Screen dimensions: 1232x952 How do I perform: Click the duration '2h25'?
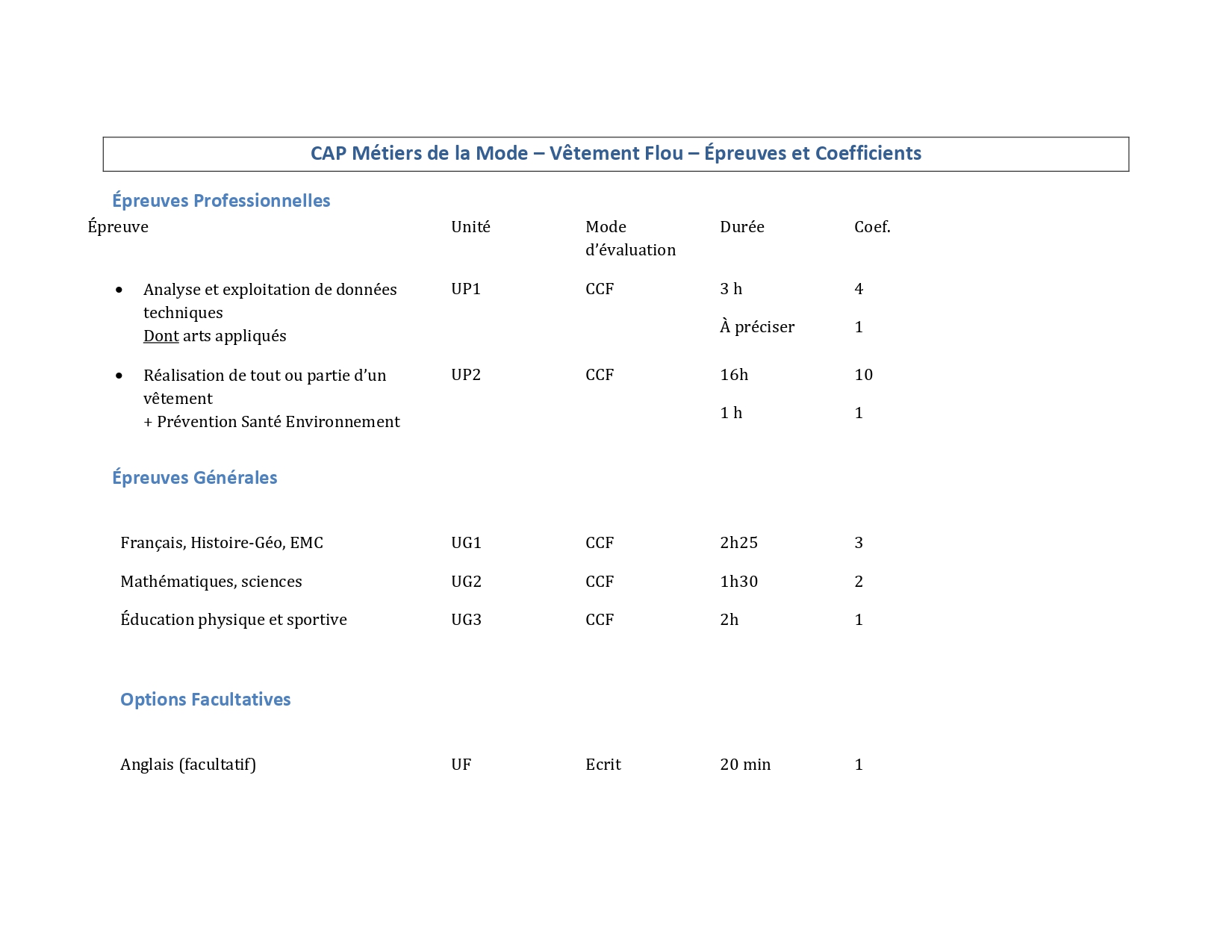pyautogui.click(x=739, y=543)
